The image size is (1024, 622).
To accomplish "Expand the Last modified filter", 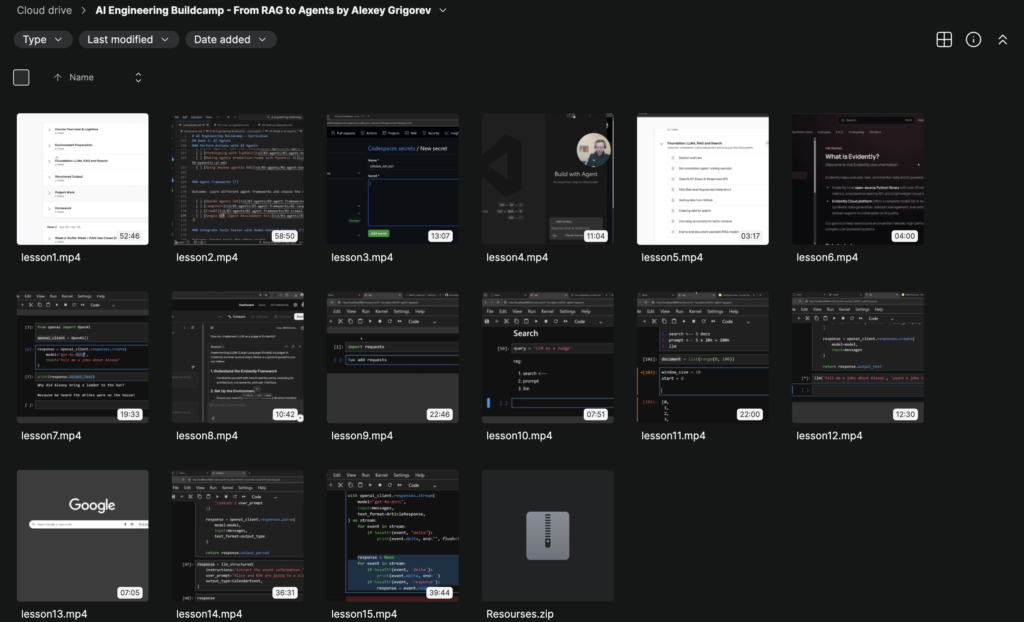I will (x=127, y=39).
